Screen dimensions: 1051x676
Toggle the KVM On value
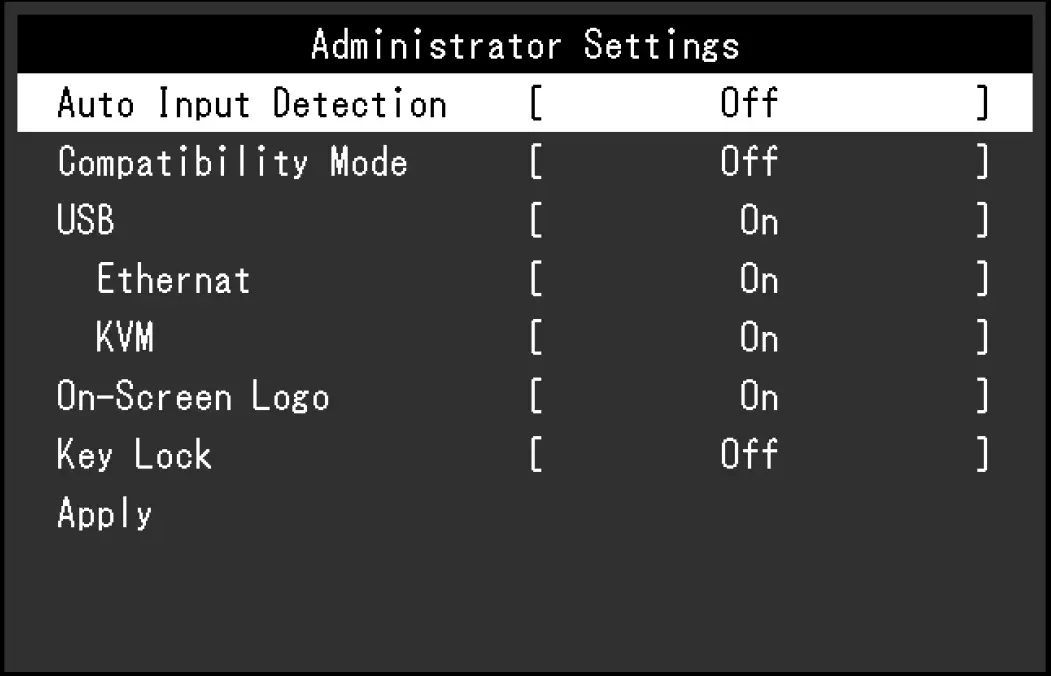click(758, 339)
